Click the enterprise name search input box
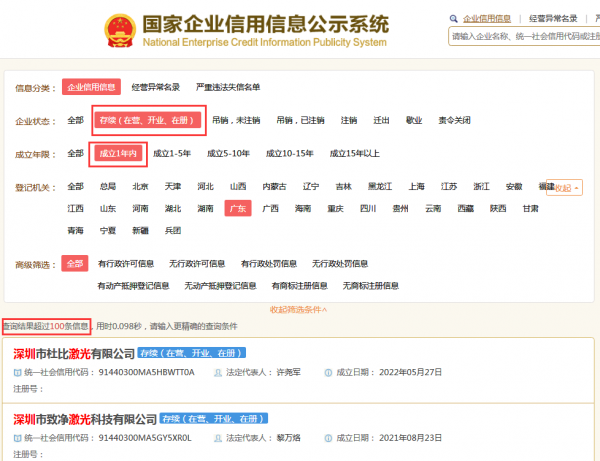 pos(522,37)
